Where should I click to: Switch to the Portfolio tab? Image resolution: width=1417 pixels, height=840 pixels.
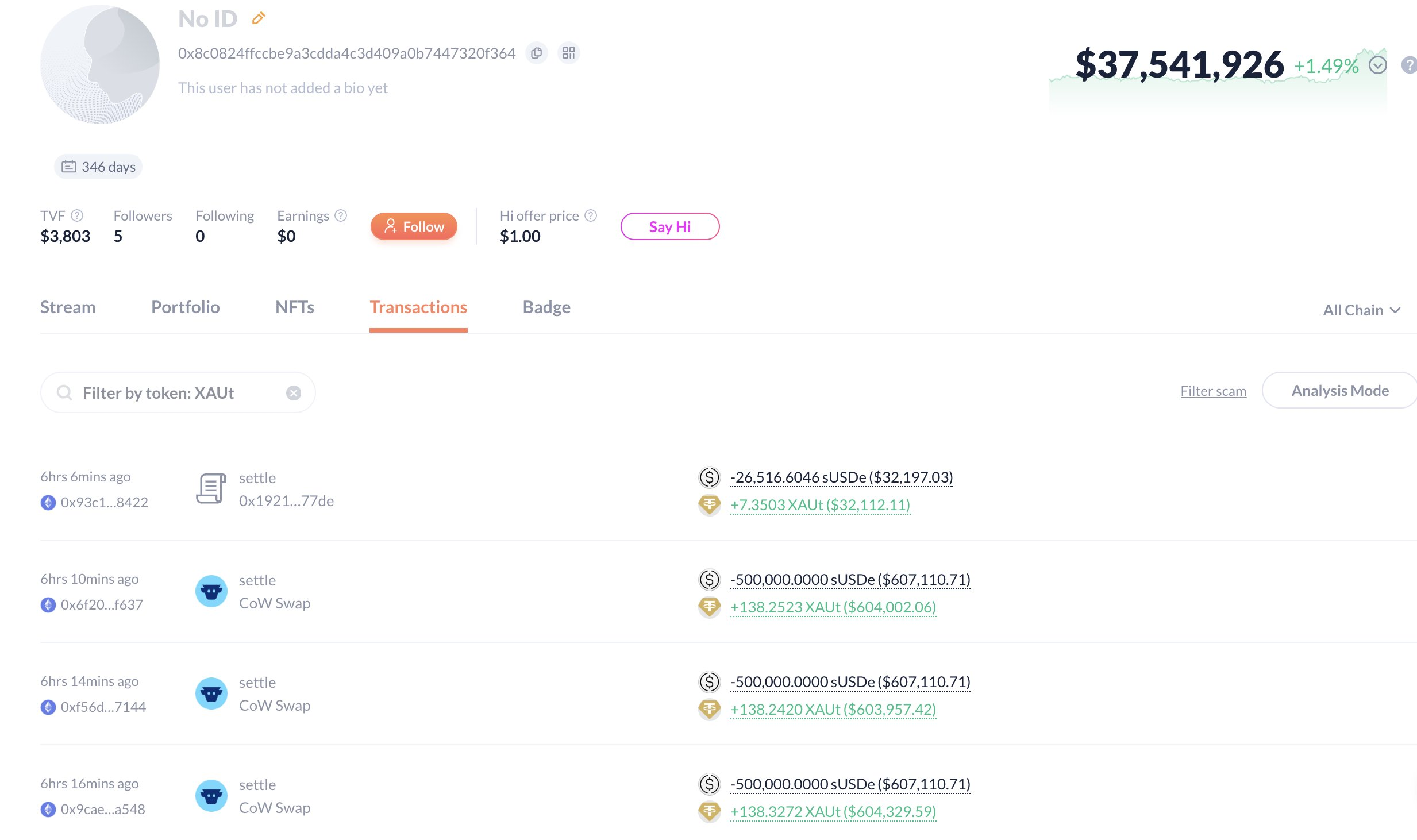click(185, 307)
